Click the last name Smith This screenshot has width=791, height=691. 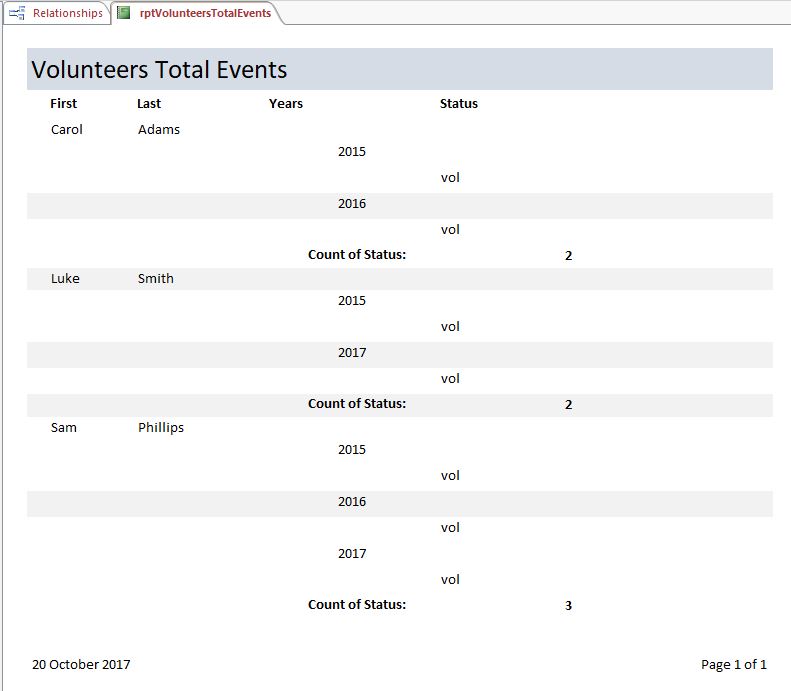click(x=156, y=278)
